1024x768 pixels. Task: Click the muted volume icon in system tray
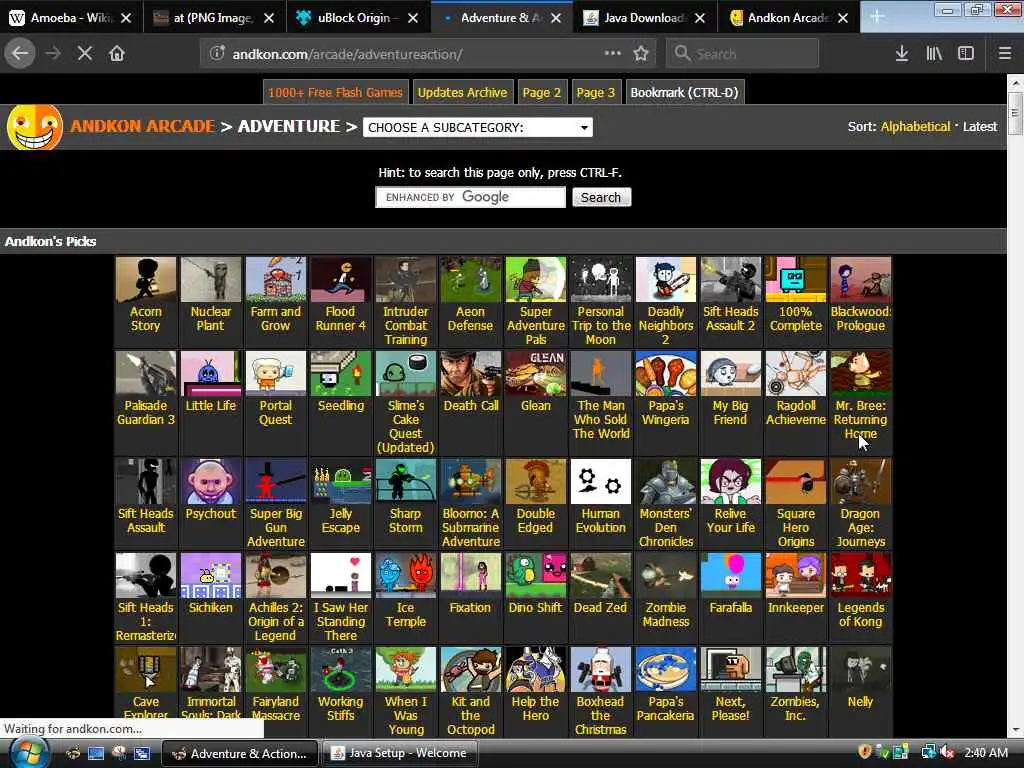coord(946,753)
